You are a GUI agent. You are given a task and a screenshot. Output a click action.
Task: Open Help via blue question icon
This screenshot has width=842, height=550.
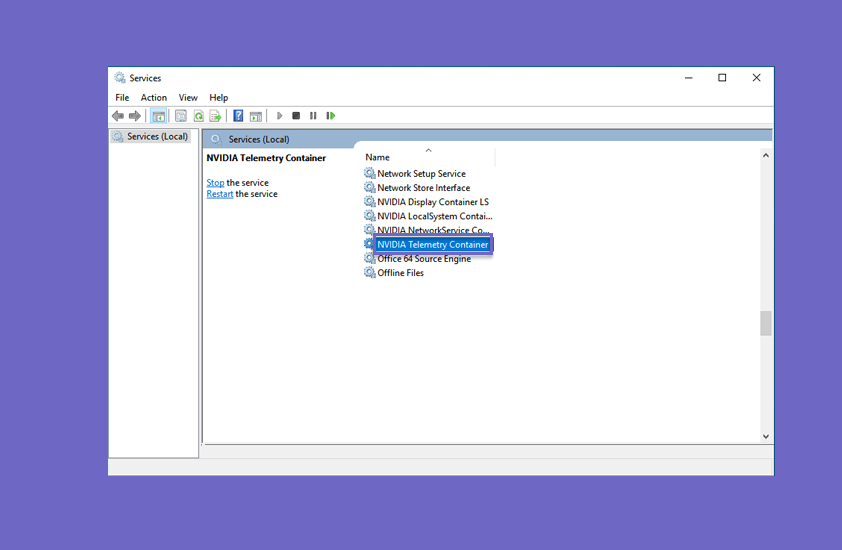pos(238,115)
